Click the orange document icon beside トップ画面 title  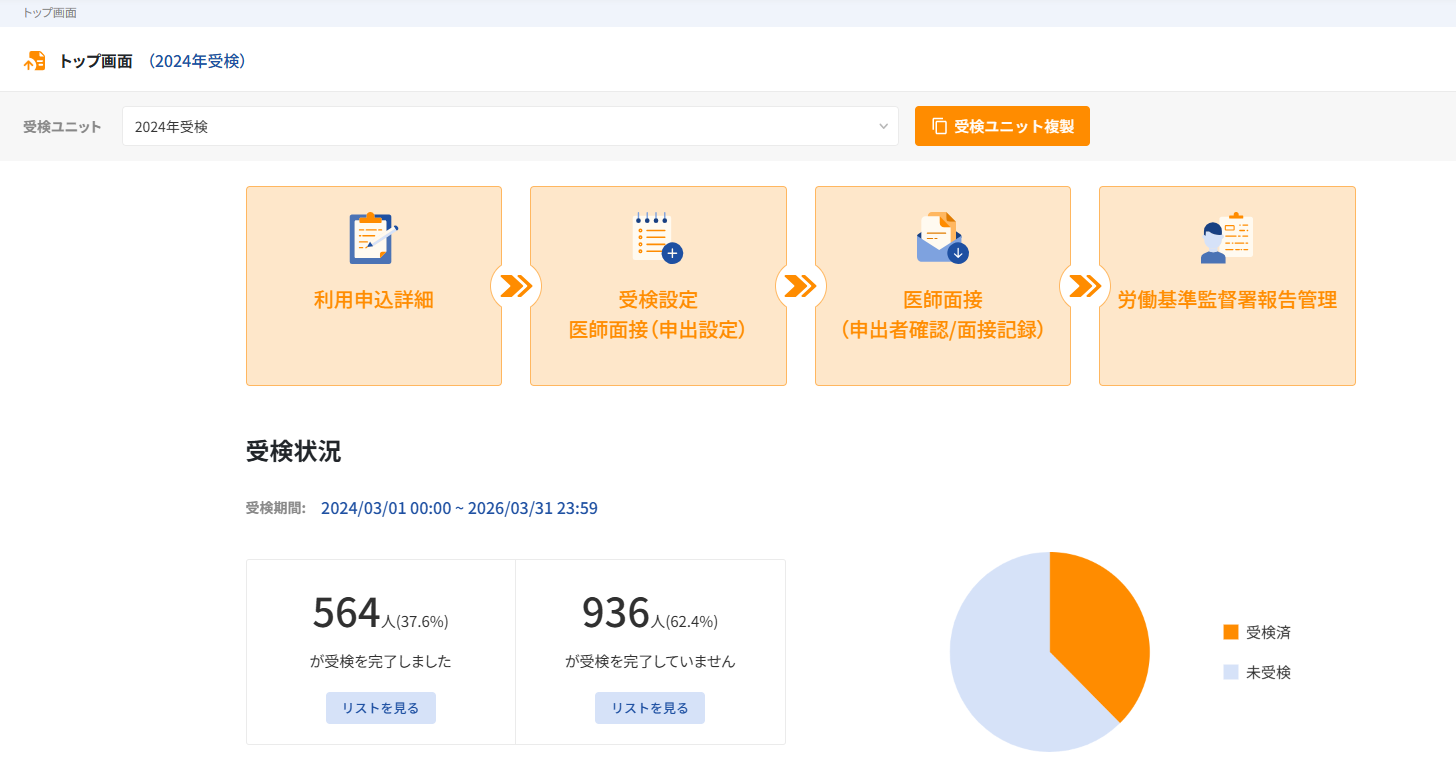click(35, 61)
